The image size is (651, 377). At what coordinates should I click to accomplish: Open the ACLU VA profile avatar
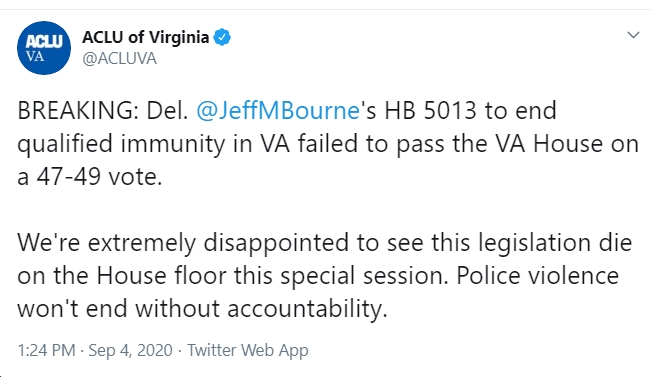click(44, 48)
